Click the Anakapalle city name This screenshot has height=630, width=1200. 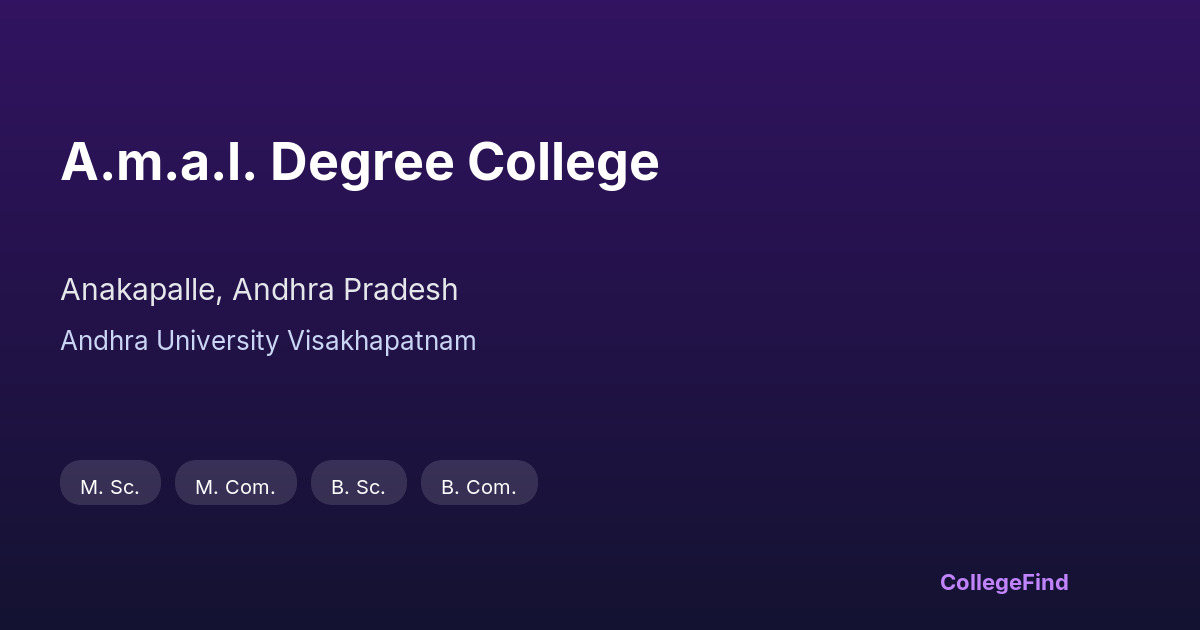coord(138,290)
